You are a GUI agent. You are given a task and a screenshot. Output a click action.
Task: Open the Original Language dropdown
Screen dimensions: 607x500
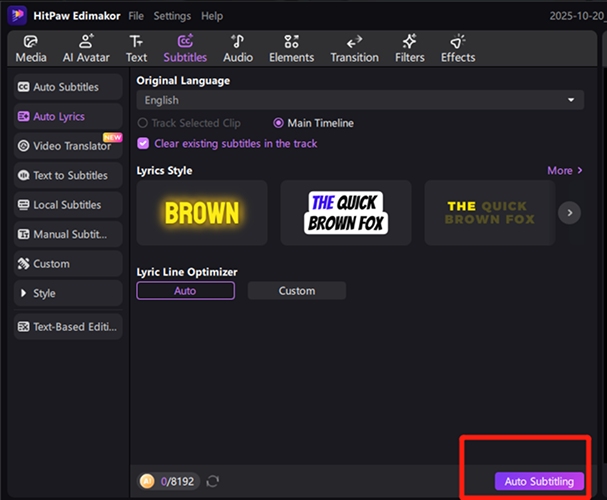coord(360,100)
